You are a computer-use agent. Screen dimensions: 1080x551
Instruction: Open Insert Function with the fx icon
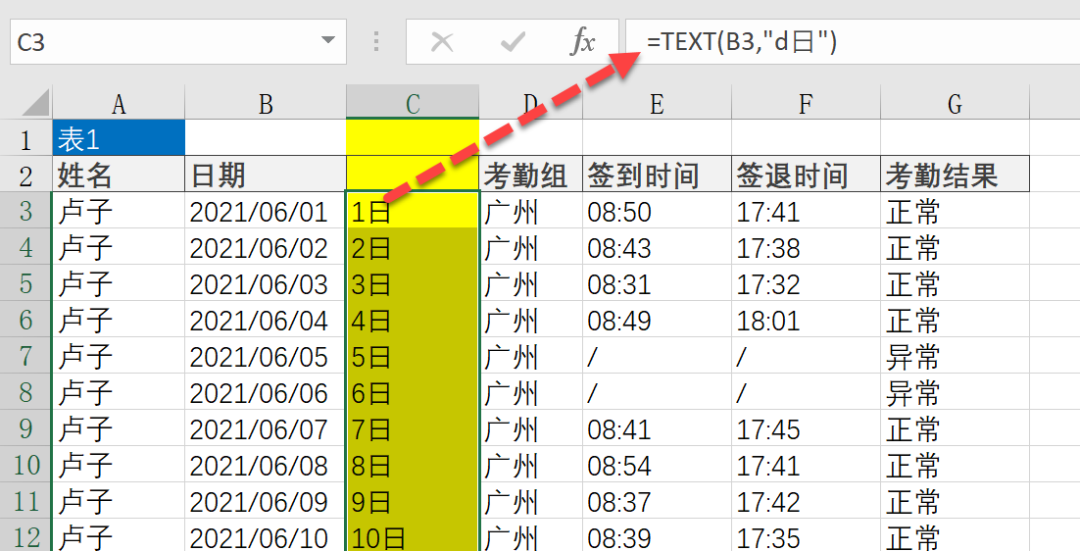click(x=583, y=42)
